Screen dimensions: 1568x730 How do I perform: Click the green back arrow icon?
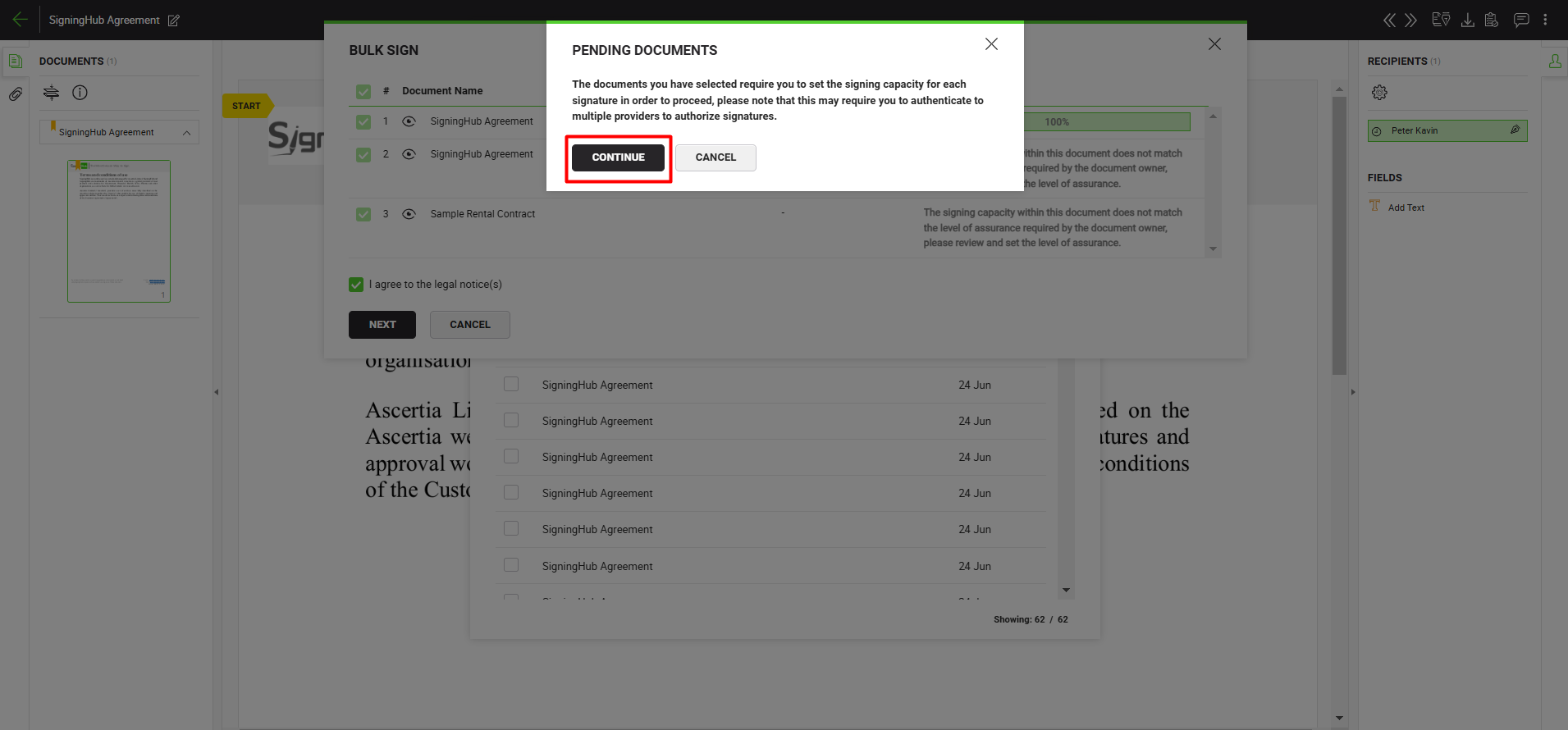[20, 20]
